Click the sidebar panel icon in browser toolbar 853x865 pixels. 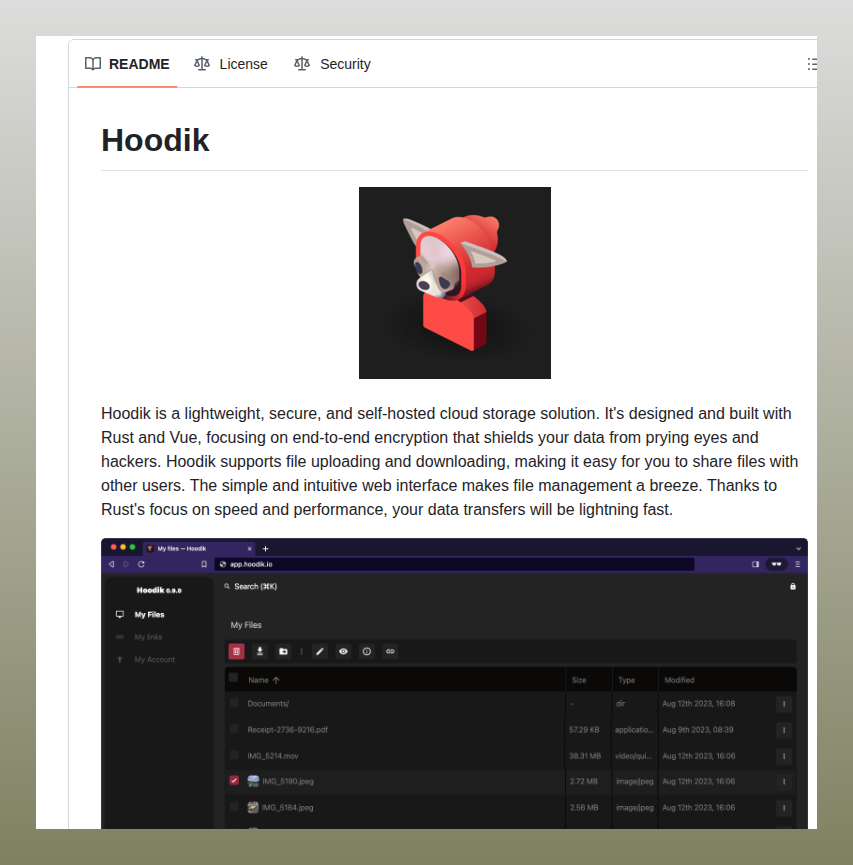pos(755,564)
